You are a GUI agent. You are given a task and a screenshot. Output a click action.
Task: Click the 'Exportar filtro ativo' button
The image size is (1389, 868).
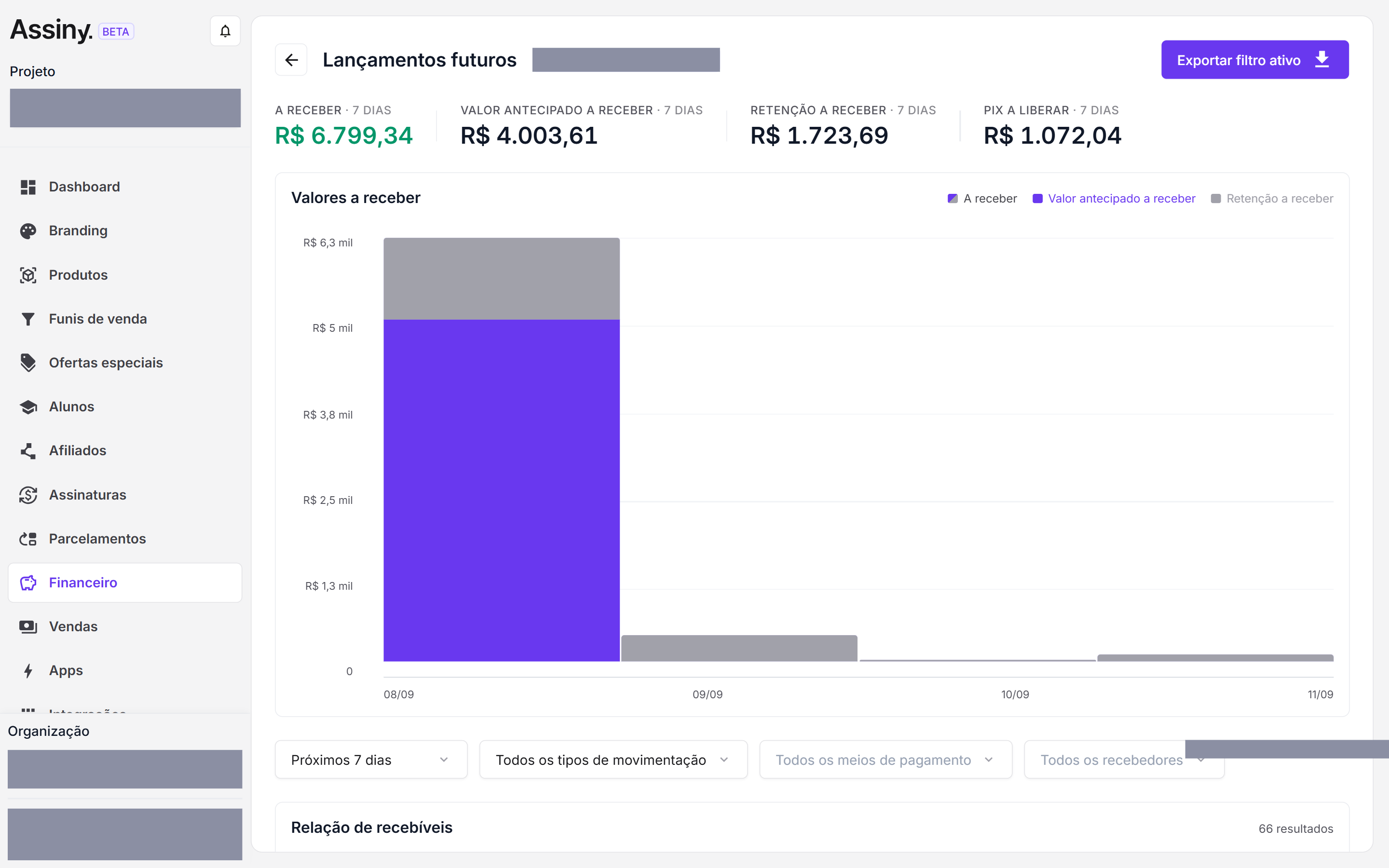(x=1255, y=60)
